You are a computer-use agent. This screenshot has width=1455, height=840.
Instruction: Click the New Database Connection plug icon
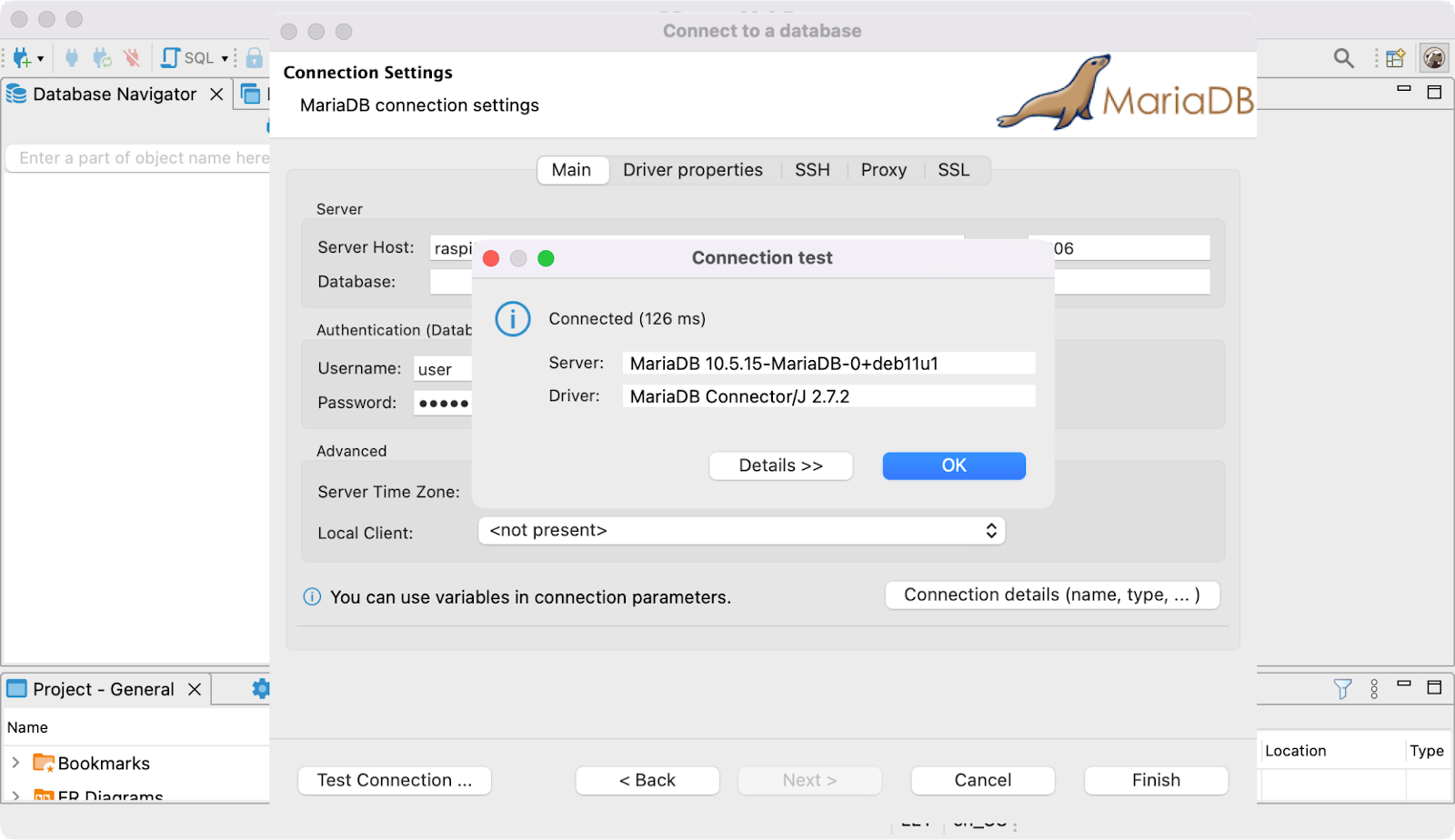pos(21,58)
